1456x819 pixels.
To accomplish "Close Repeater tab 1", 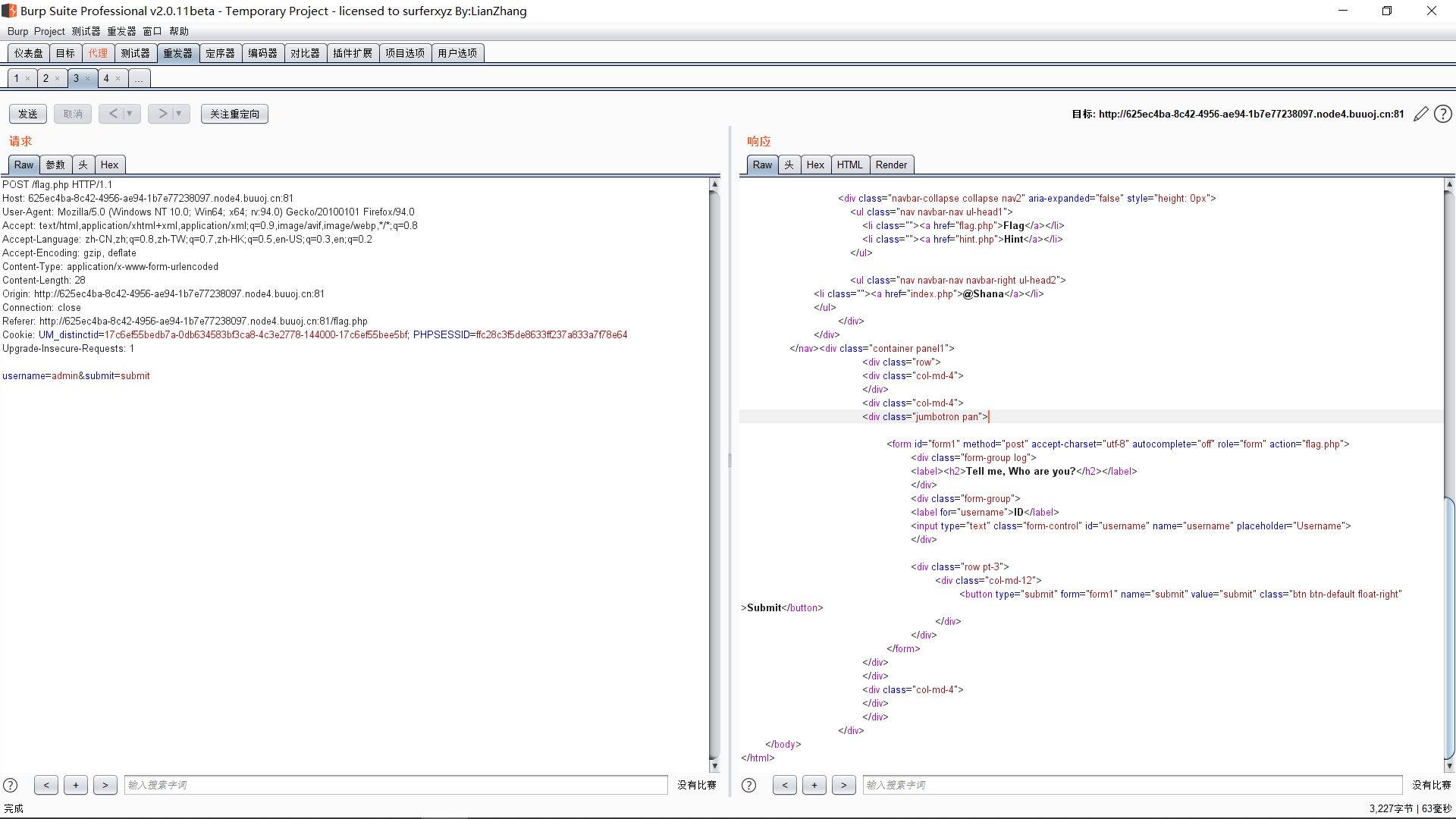I will 28,78.
